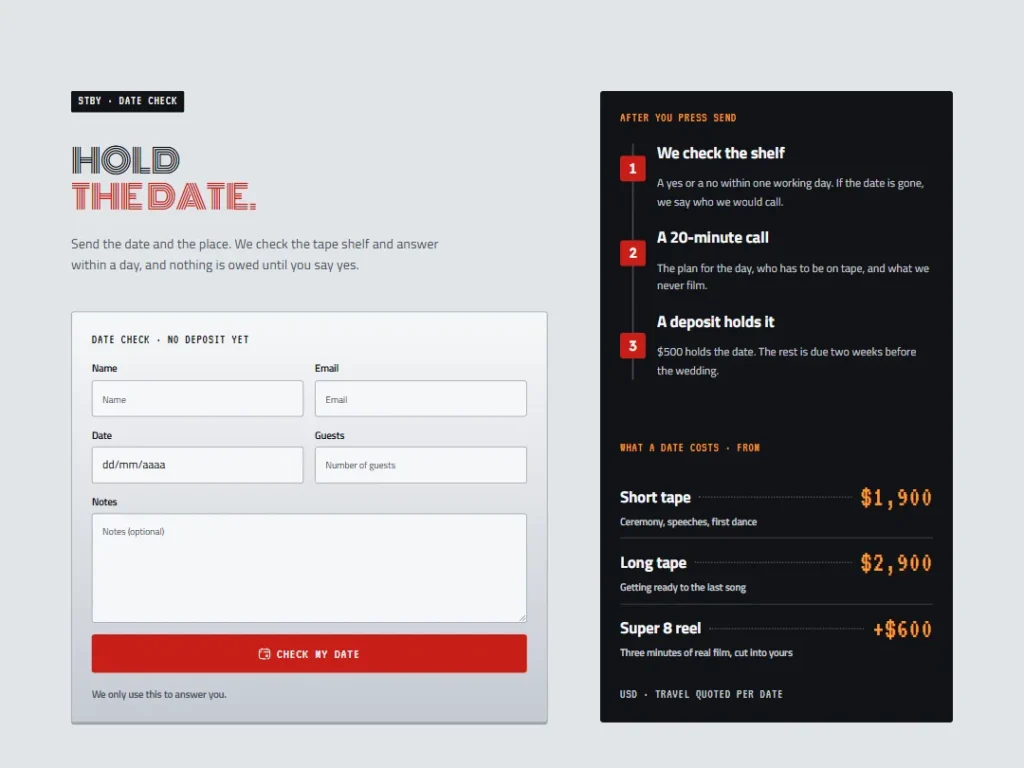
Task: Click the +$600 price
Action: pos(903,629)
